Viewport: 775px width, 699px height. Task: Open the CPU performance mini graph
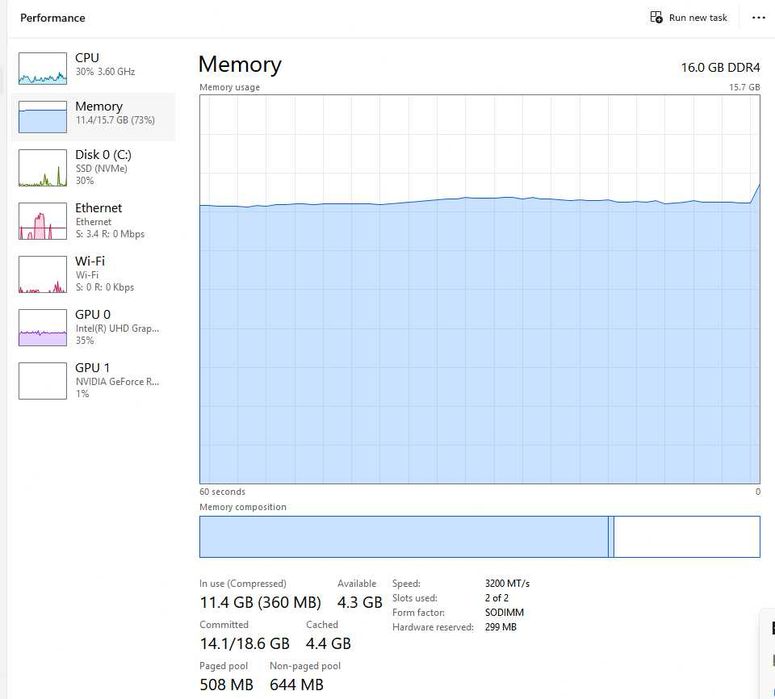pos(43,69)
